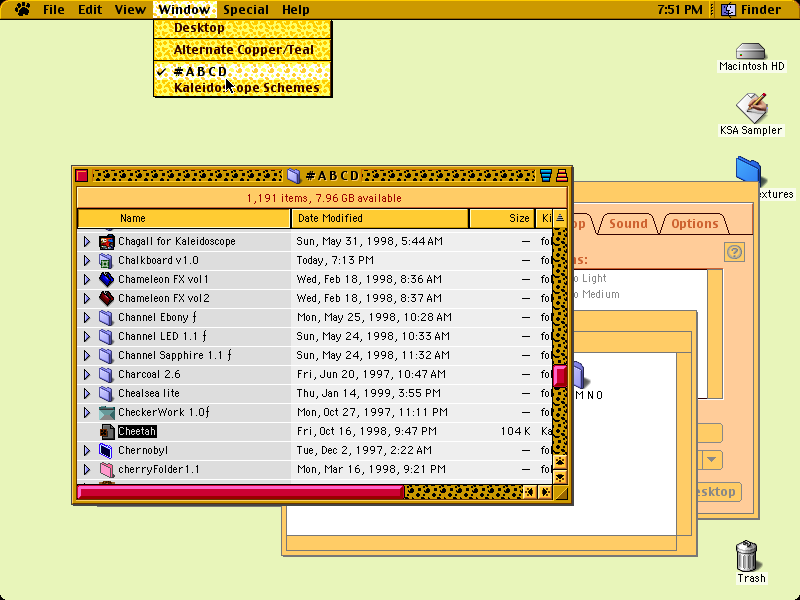Click the orange collapse box in # A B C D title bar
800x600 pixels.
point(561,176)
